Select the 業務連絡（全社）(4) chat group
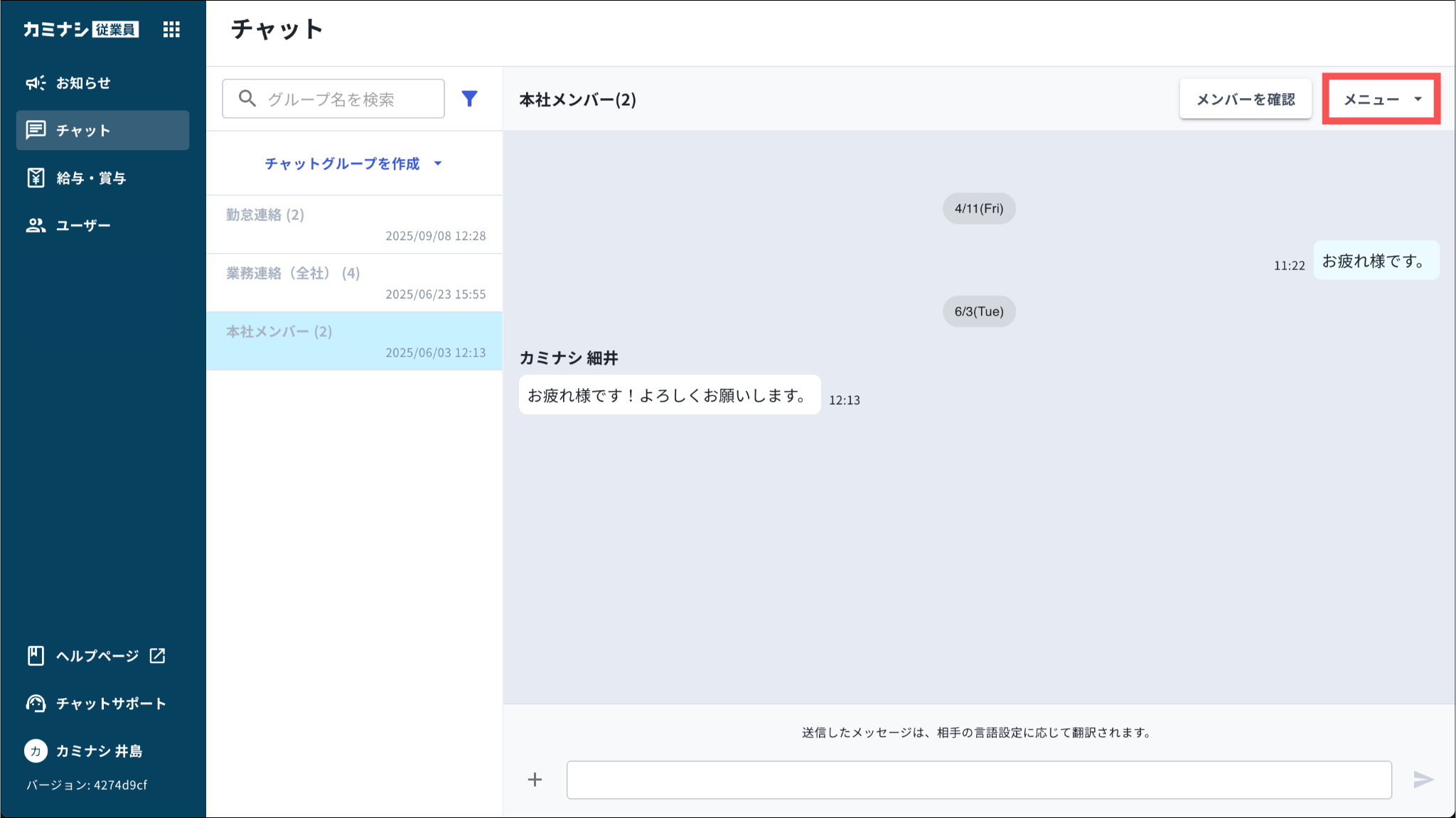 pos(354,283)
